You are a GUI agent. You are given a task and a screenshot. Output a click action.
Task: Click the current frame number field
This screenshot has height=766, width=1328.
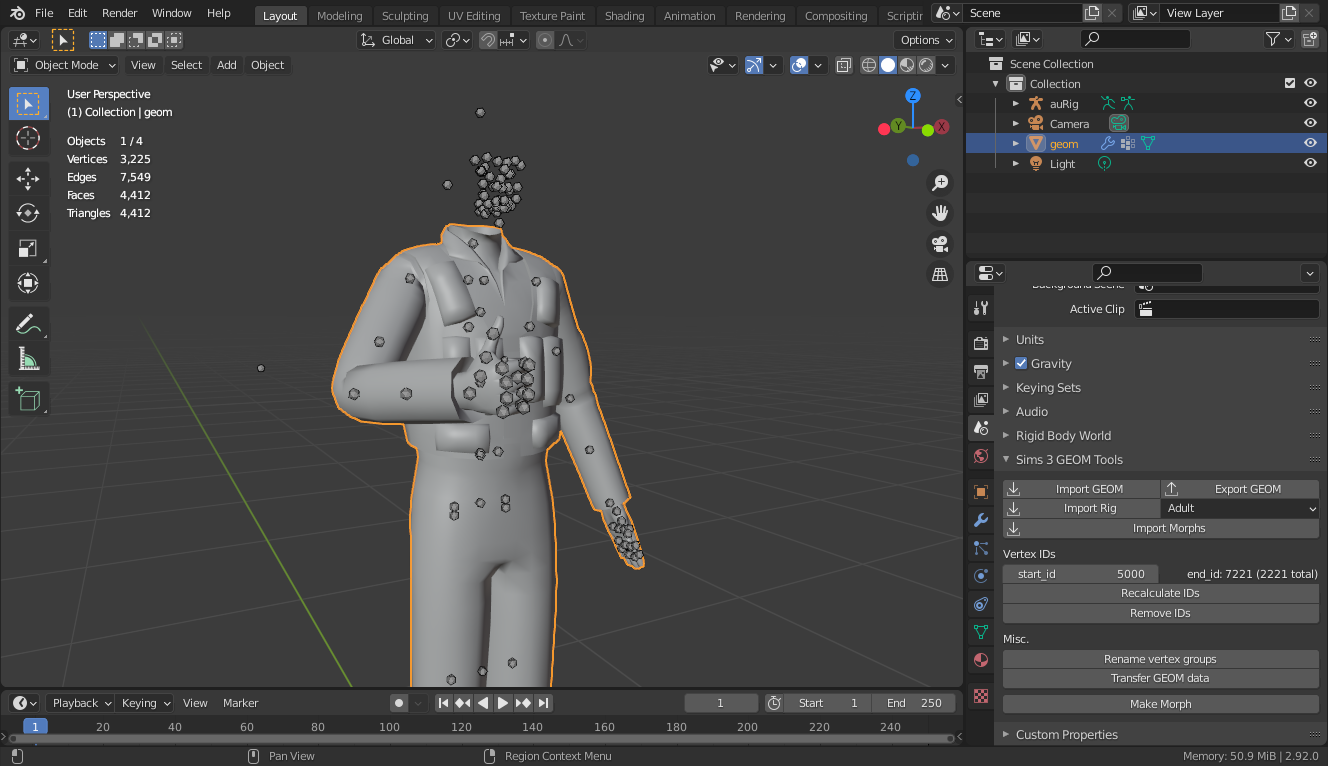[721, 703]
